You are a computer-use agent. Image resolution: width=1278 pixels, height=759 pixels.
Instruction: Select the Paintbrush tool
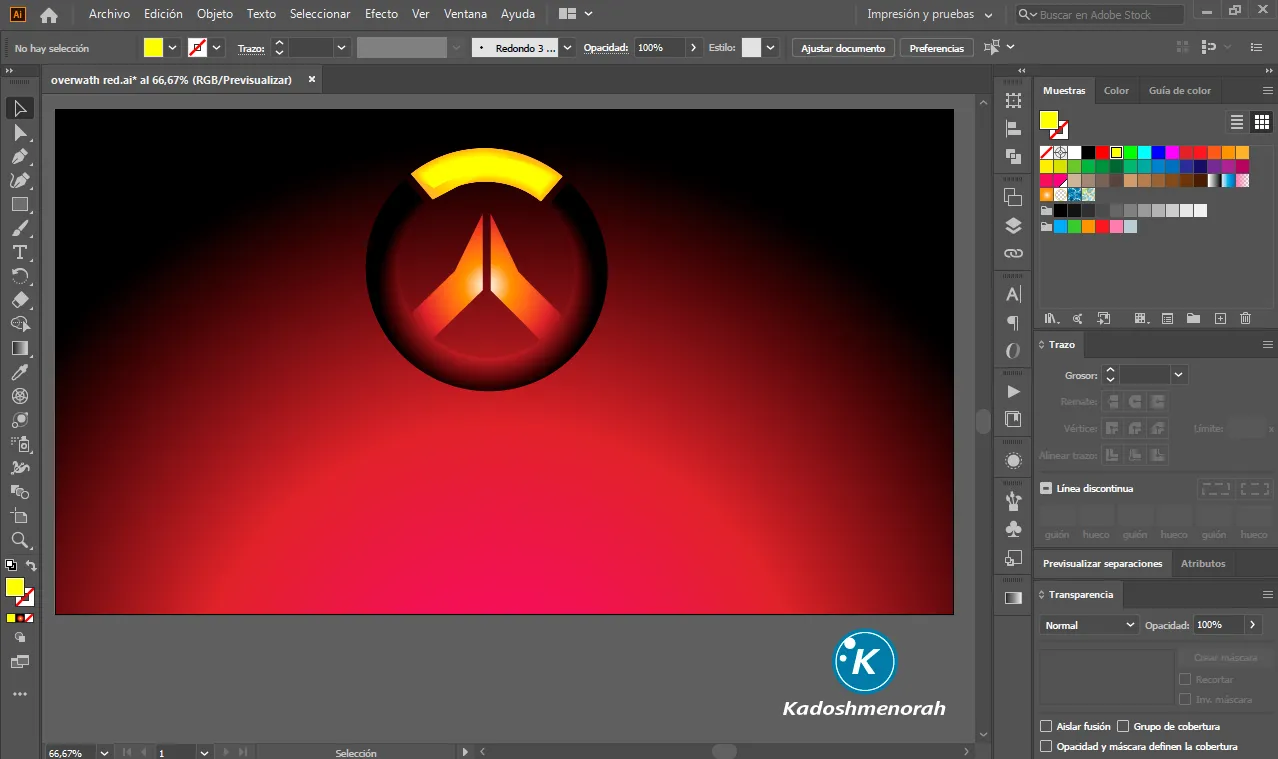pos(19,228)
